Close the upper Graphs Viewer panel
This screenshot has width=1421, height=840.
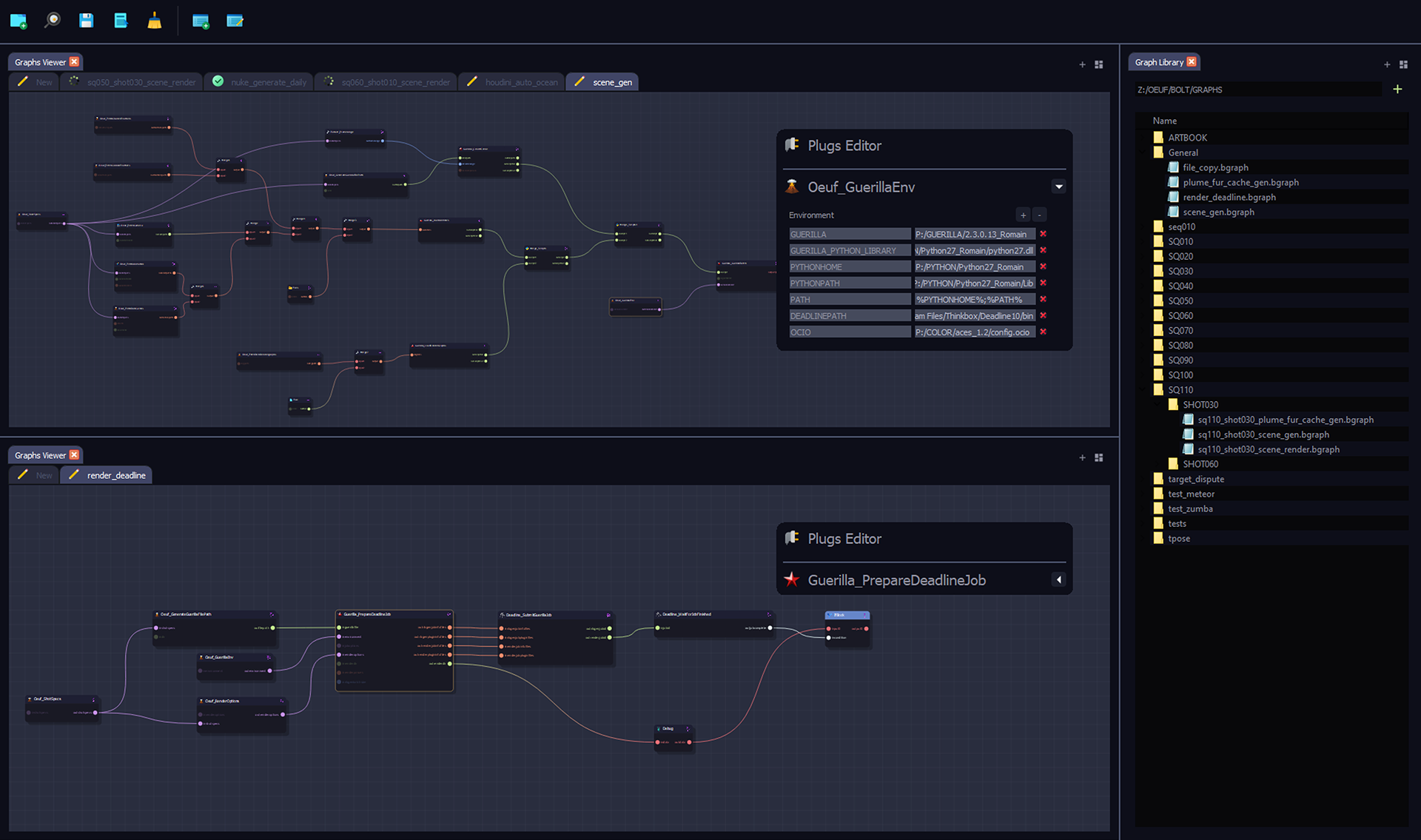[x=74, y=62]
